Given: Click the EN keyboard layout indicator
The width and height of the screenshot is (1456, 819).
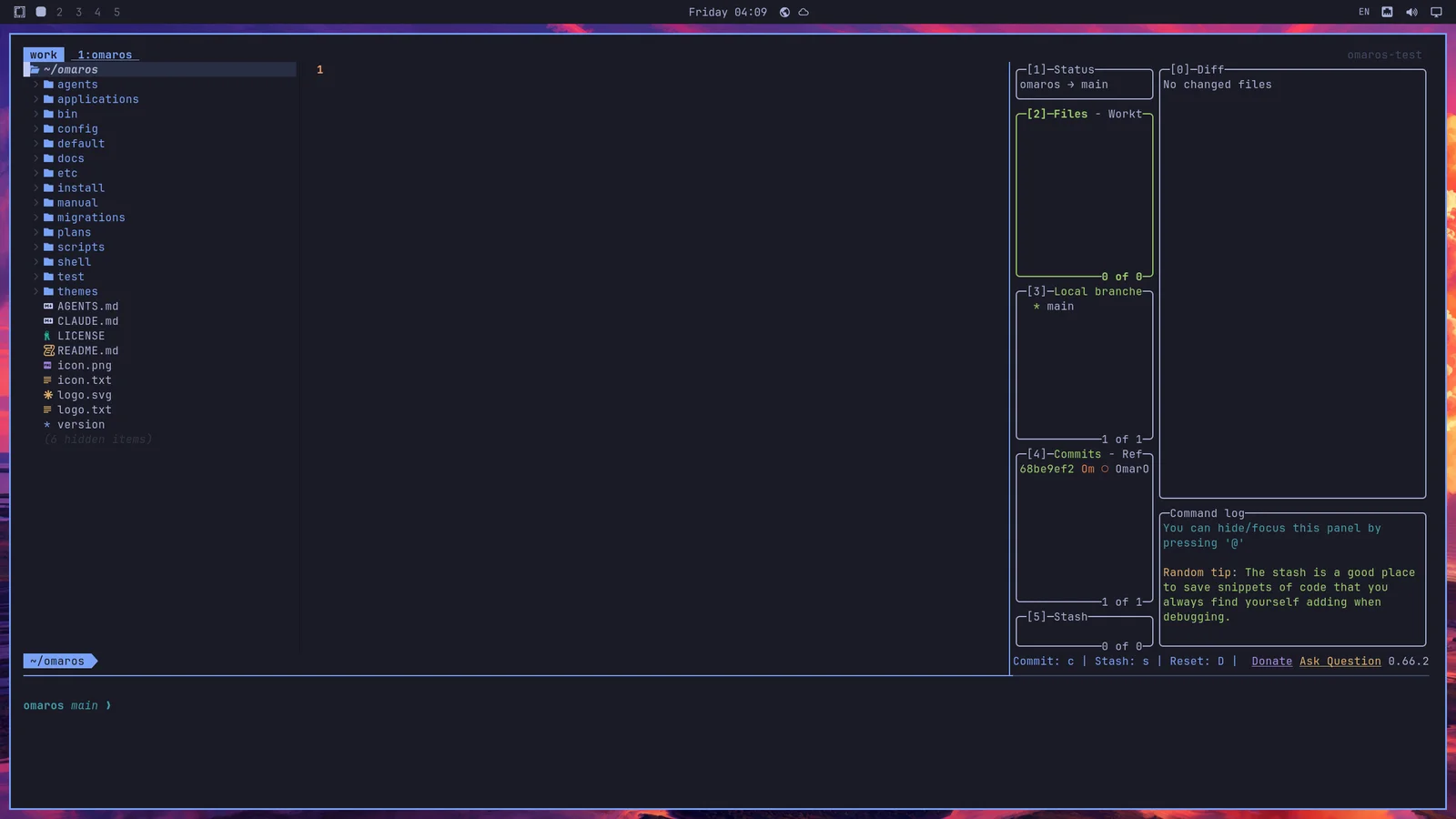Looking at the screenshot, I should point(1364,12).
